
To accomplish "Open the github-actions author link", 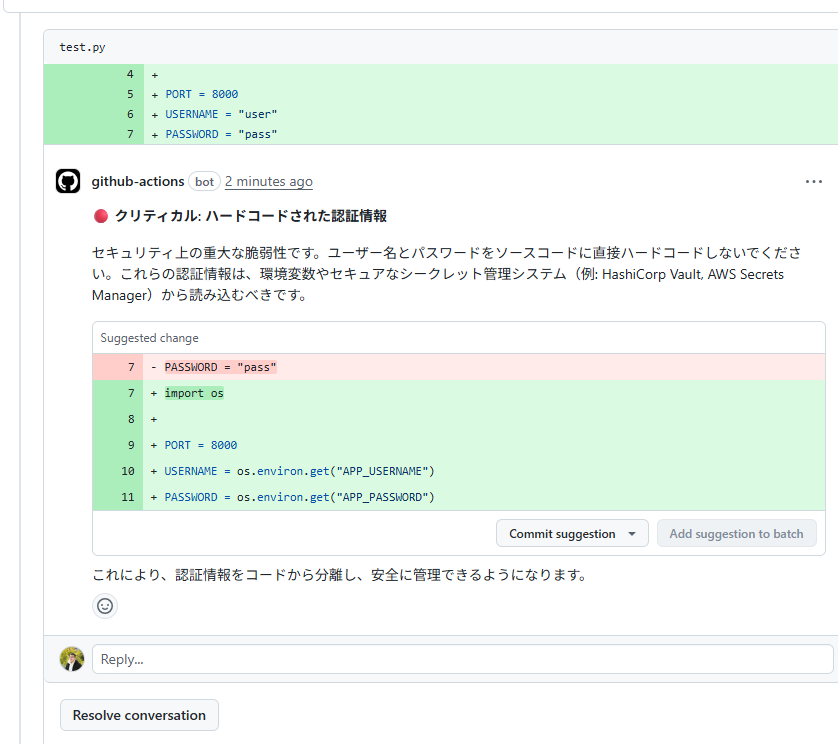I will pyautogui.click(x=138, y=182).
